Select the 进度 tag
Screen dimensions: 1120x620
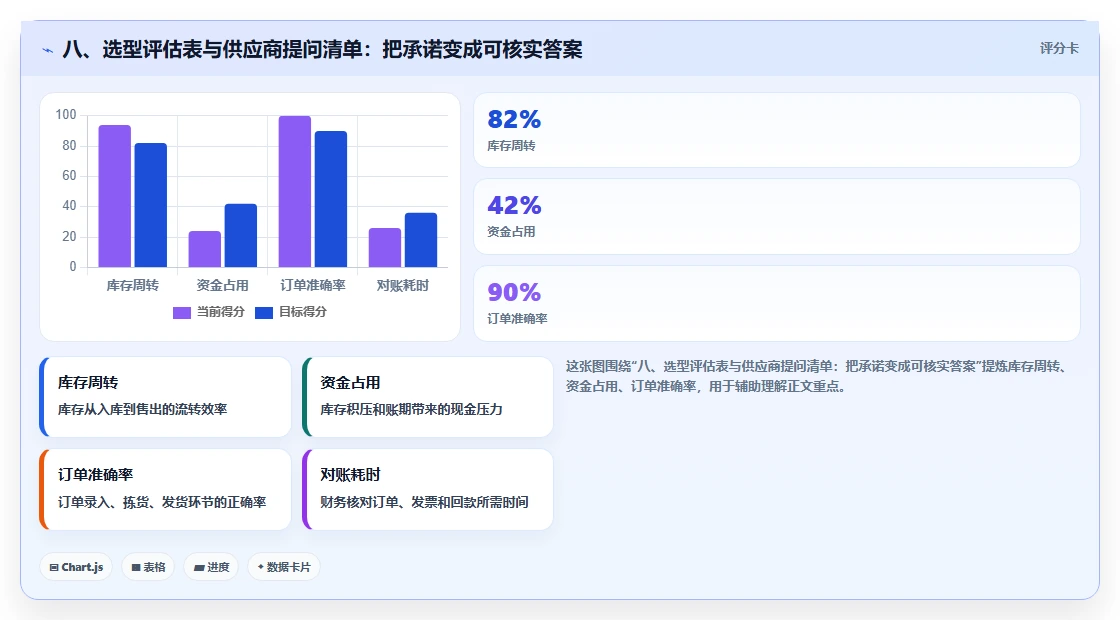pos(211,567)
